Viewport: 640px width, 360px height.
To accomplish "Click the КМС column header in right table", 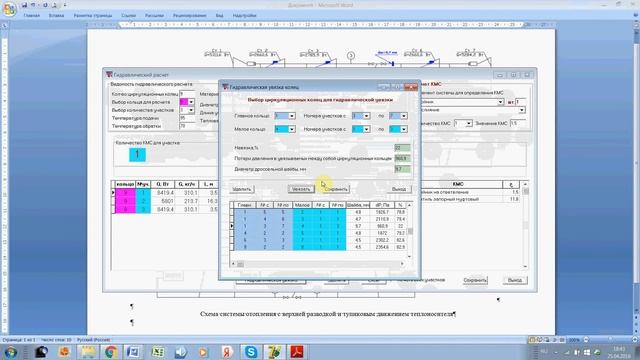I will pyautogui.click(x=458, y=184).
